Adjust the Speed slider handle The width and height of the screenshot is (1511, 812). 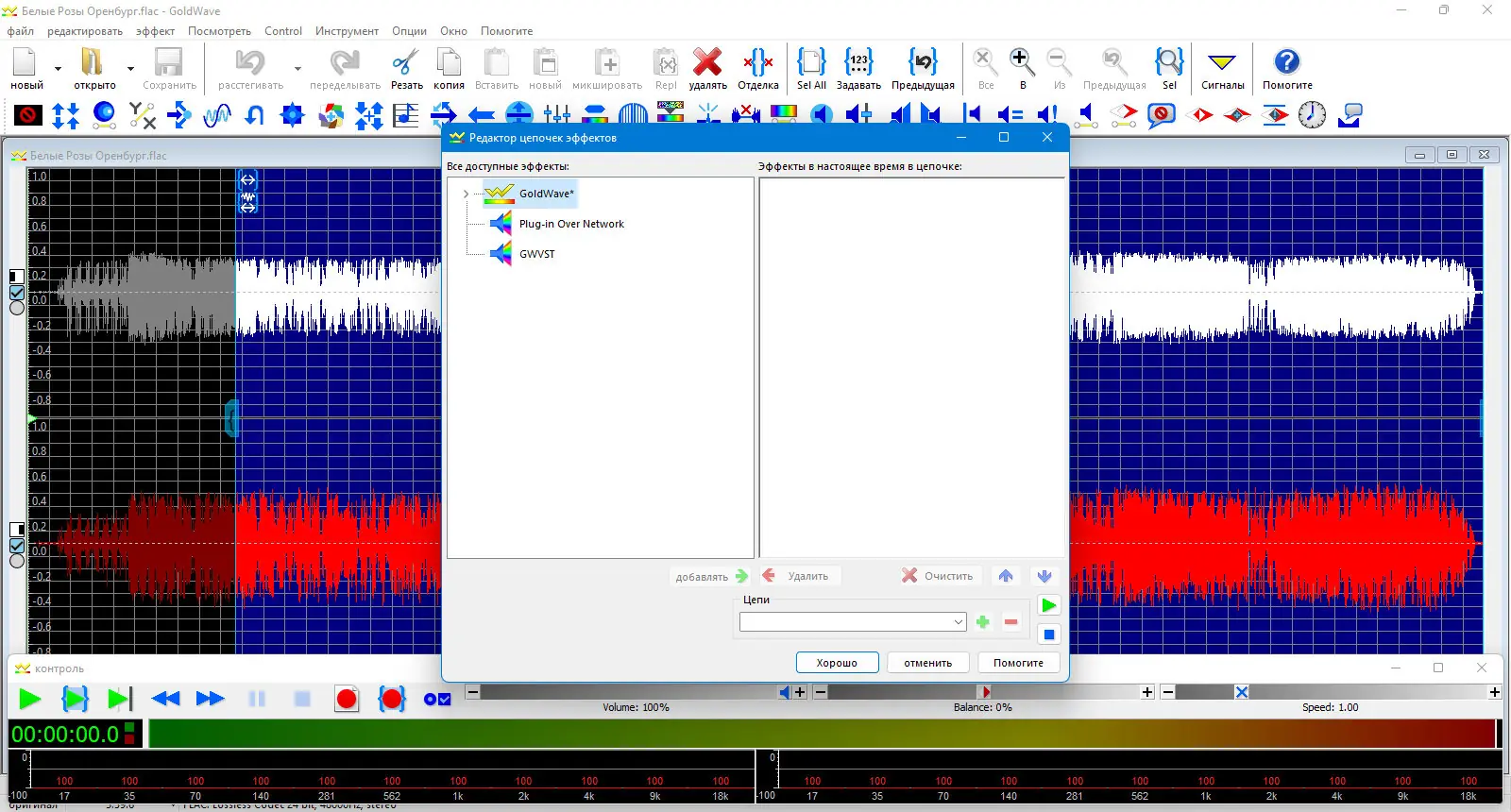(x=1242, y=692)
